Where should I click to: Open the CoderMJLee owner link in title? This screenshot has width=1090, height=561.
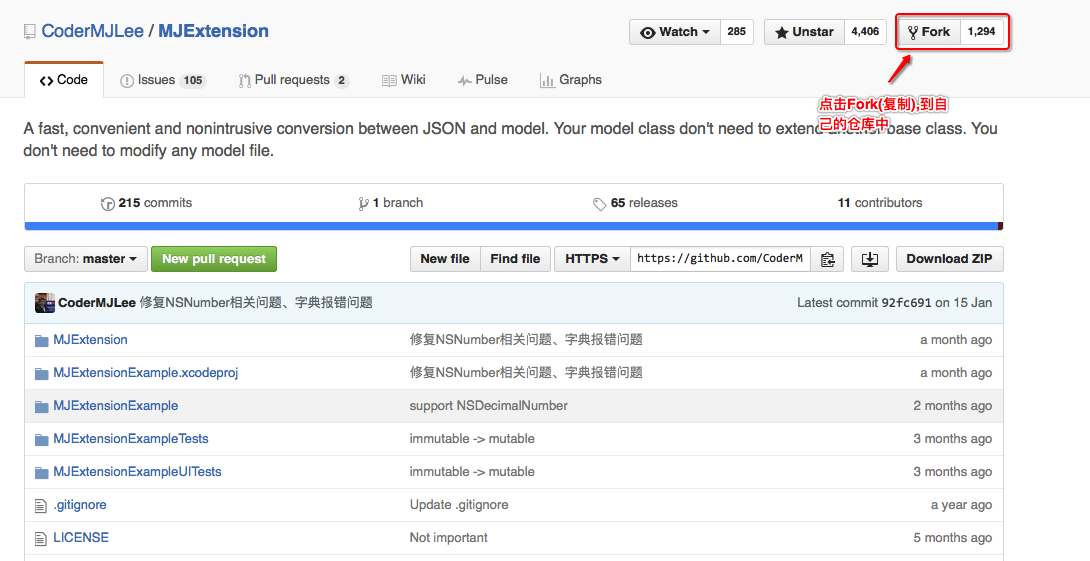[92, 31]
